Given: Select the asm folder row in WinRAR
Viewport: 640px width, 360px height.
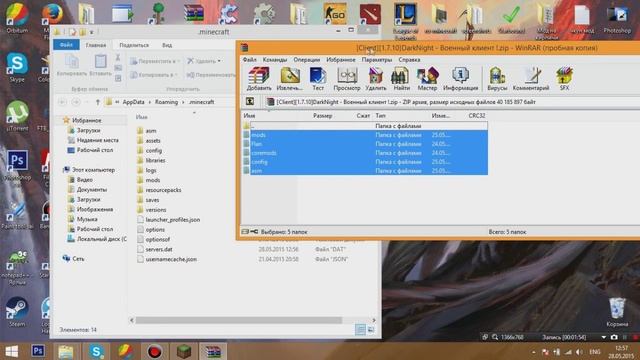Looking at the screenshot, I should coord(365,171).
